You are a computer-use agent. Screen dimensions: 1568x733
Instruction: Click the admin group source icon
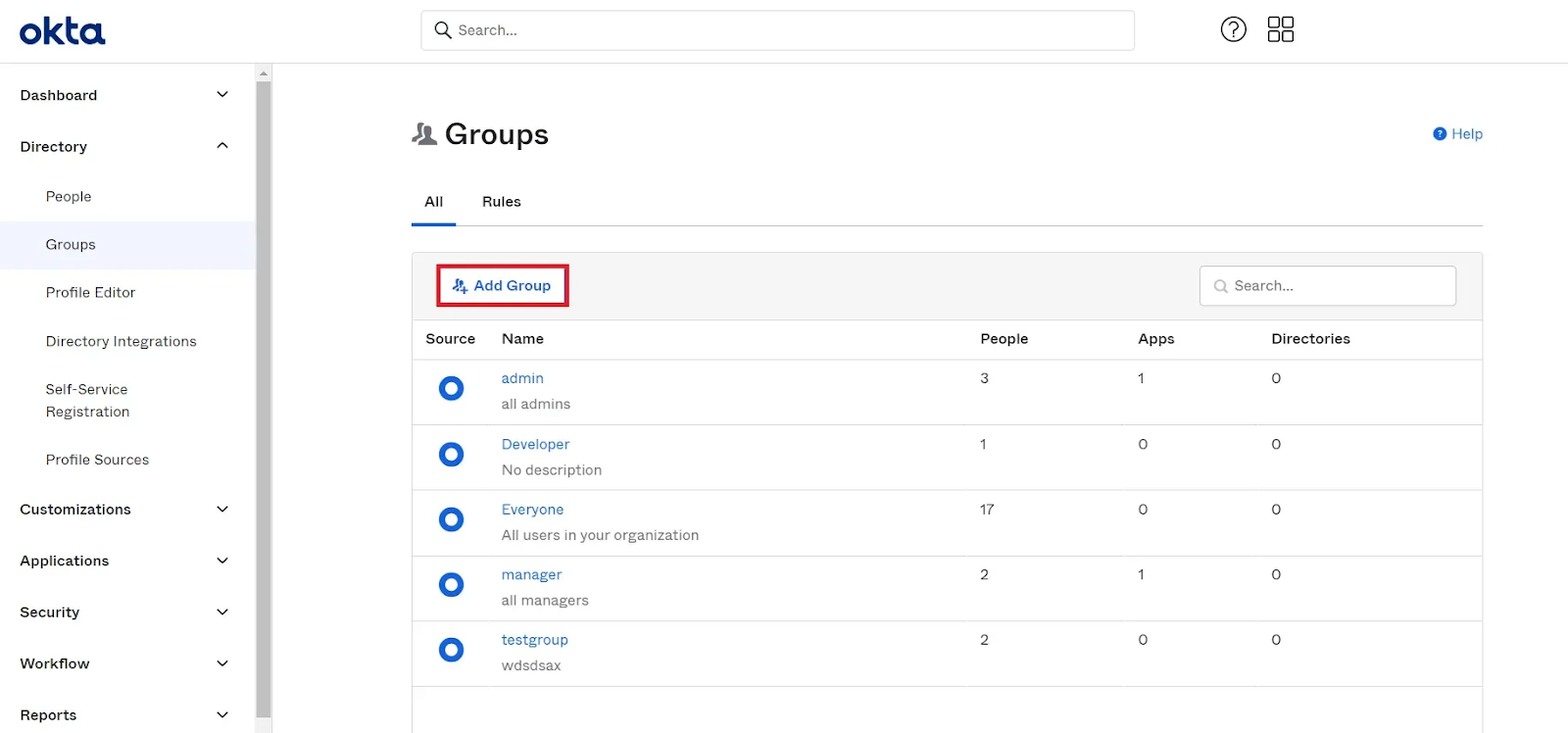pyautogui.click(x=451, y=389)
